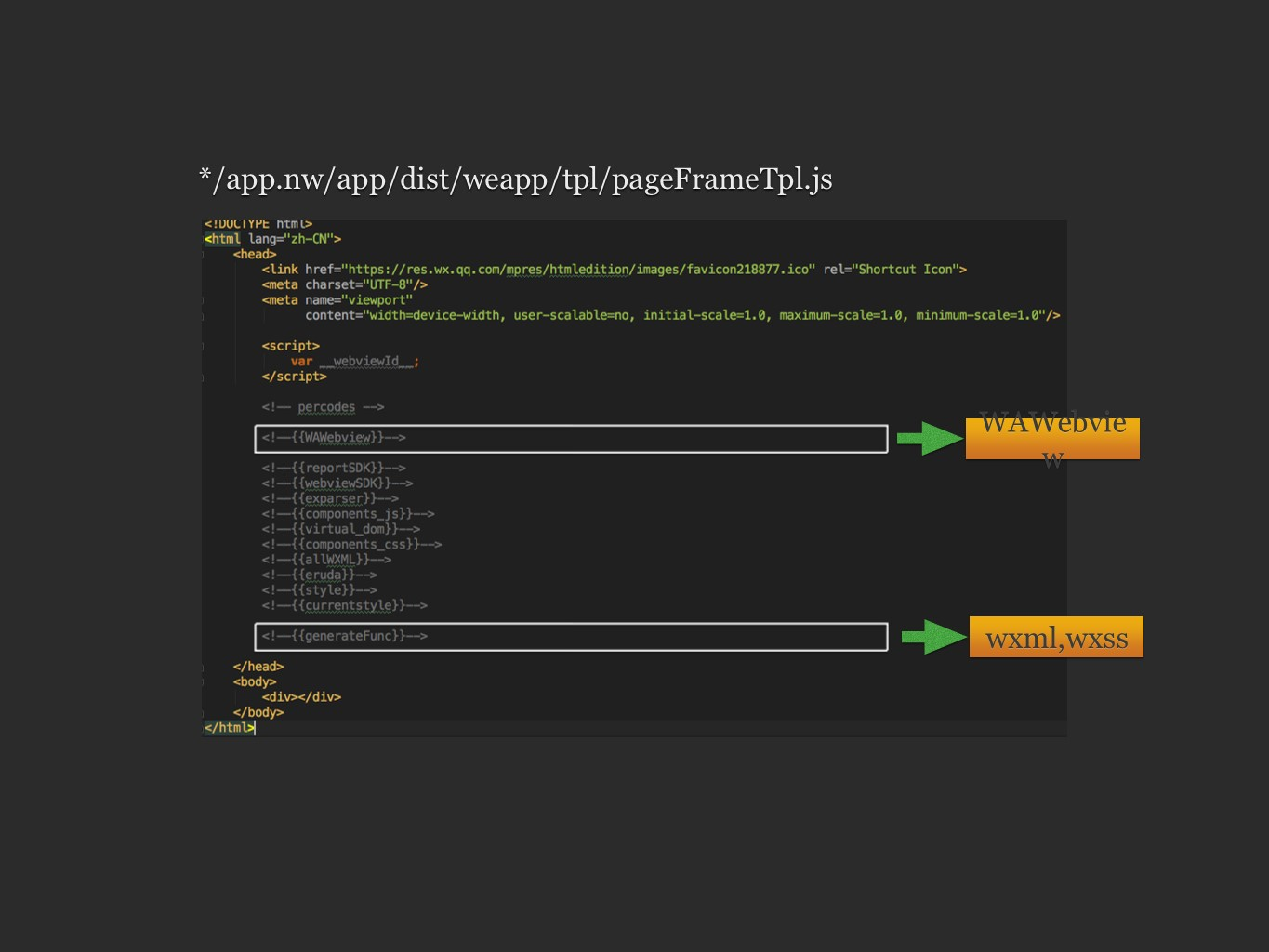The height and width of the screenshot is (952, 1269).
Task: Click the closing body tag
Action: (258, 713)
